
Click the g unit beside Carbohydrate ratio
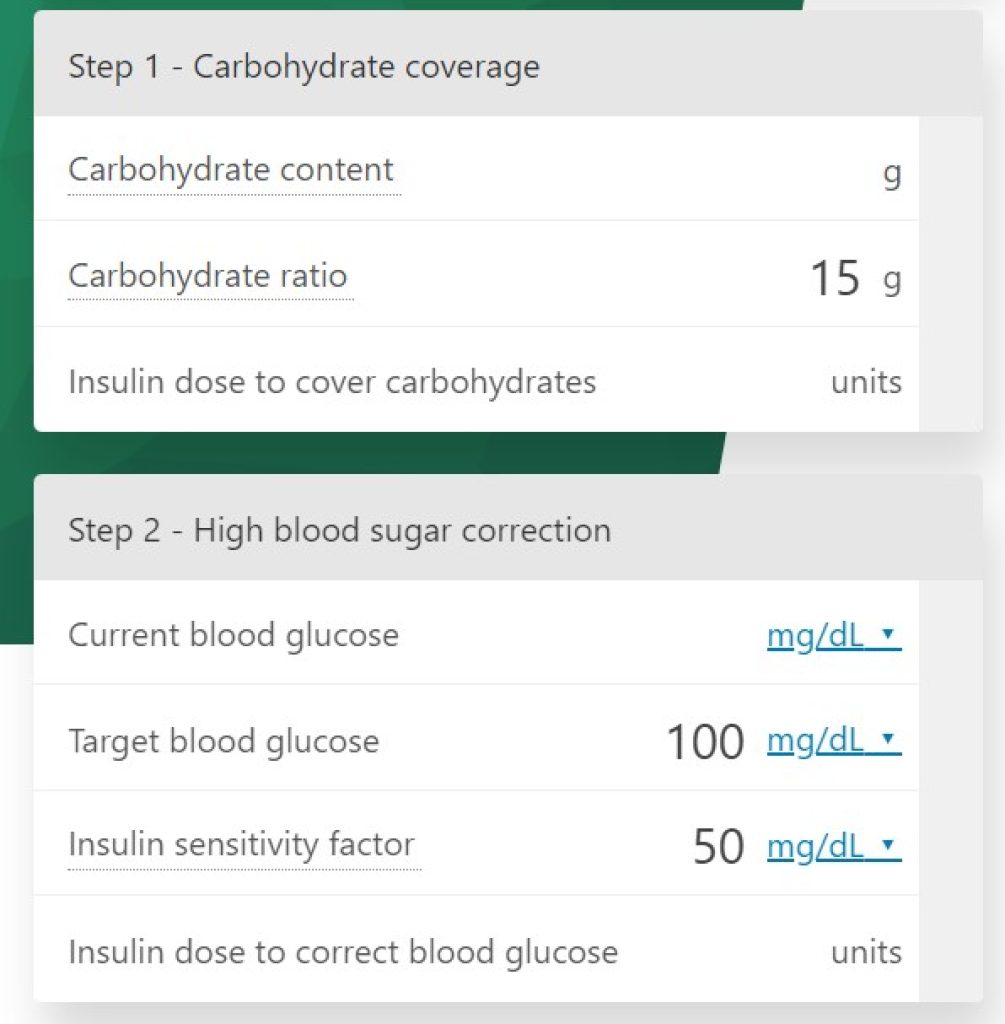click(x=892, y=281)
